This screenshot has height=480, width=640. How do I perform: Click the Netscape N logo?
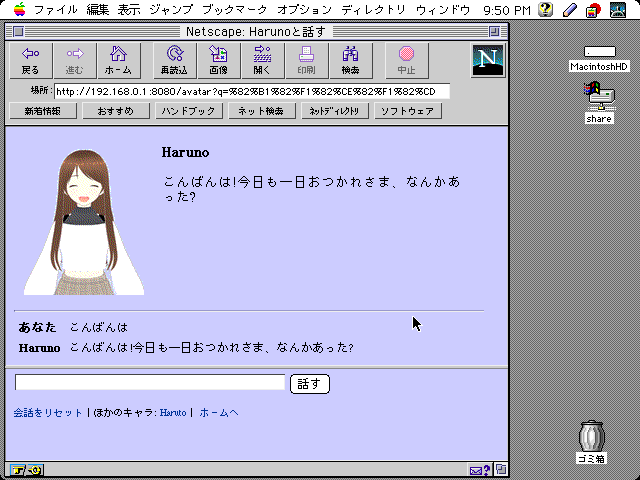[x=488, y=60]
